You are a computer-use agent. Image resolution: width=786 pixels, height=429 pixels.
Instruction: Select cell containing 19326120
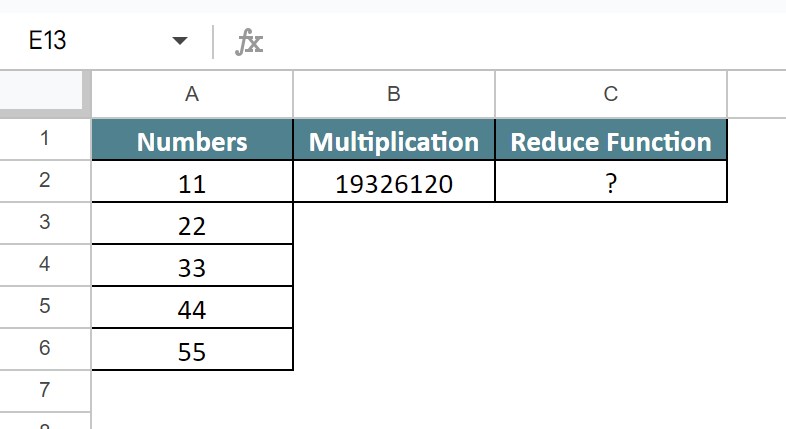[394, 181]
